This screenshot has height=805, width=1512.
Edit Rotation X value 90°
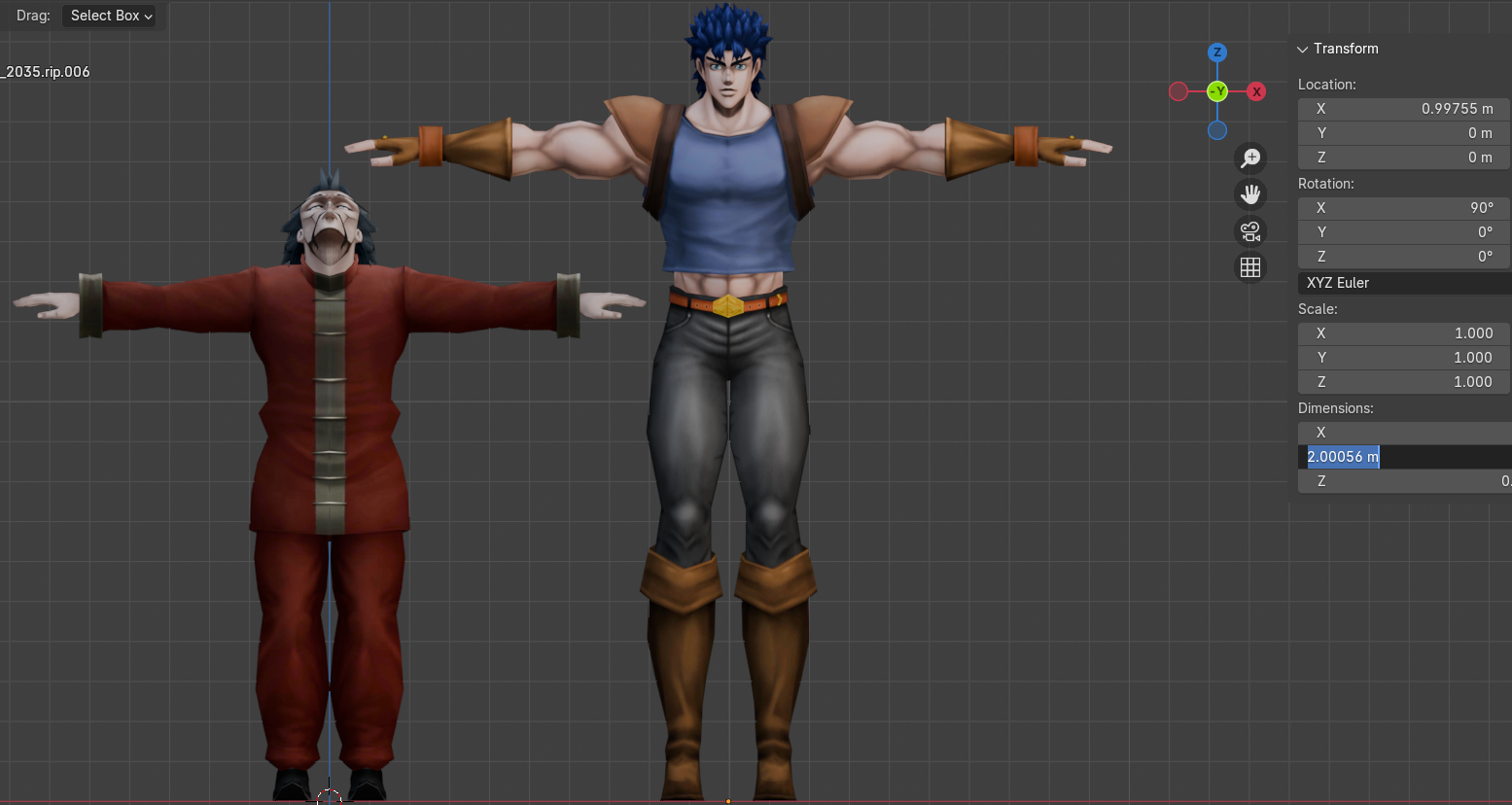[x=1404, y=208]
